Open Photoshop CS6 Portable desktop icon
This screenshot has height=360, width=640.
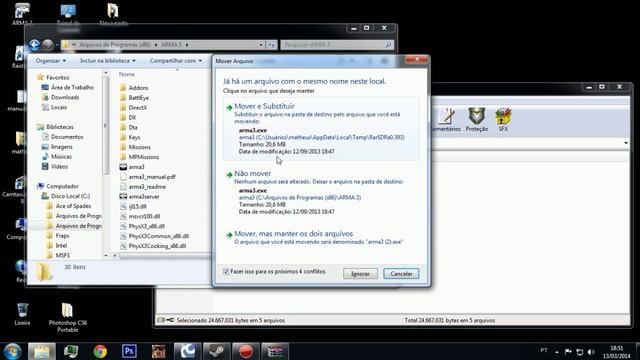coord(67,318)
